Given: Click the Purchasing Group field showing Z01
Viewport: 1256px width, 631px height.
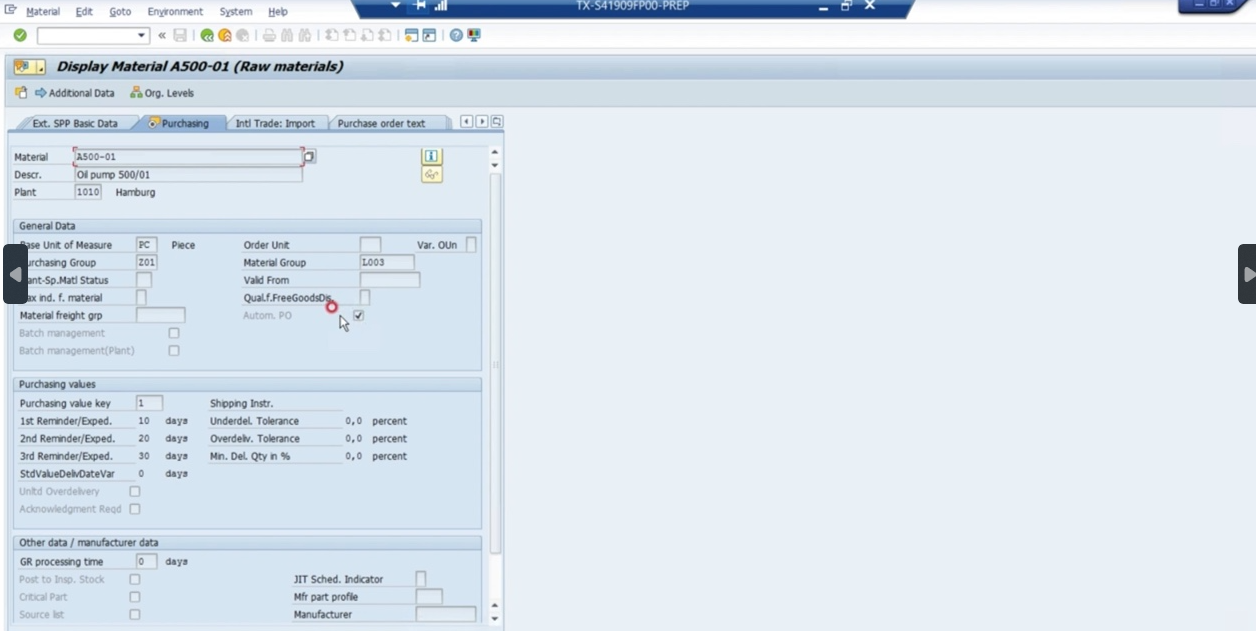Looking at the screenshot, I should tap(146, 263).
